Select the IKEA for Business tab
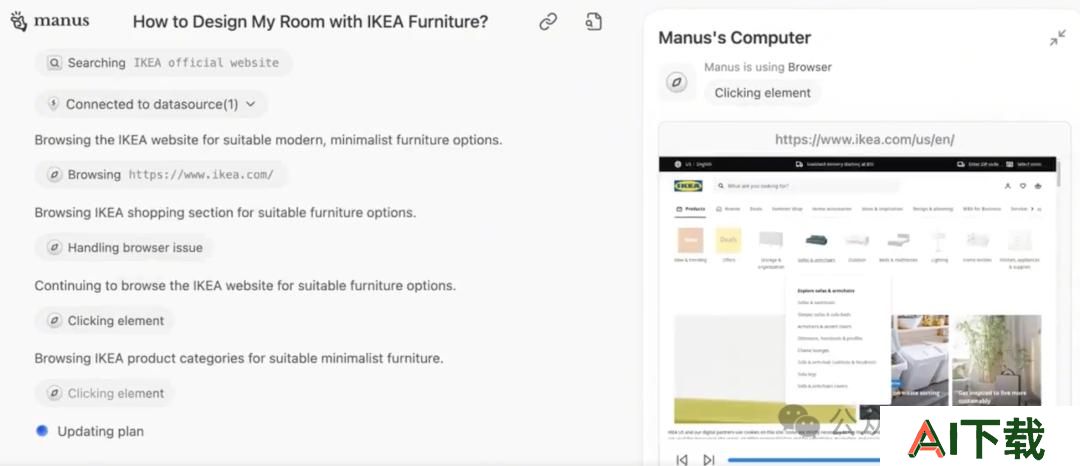 pos(982,209)
